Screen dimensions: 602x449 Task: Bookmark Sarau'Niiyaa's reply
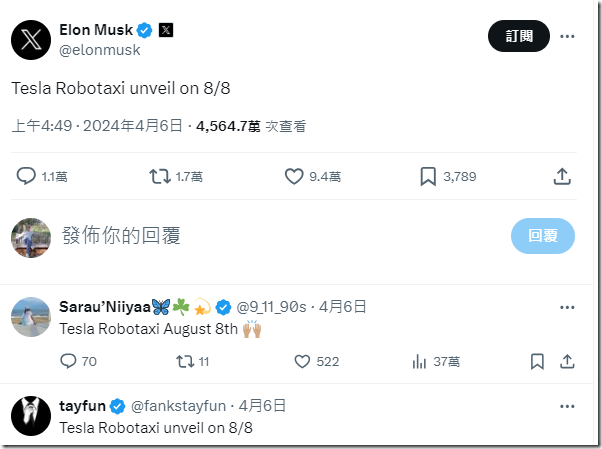pyautogui.click(x=537, y=361)
